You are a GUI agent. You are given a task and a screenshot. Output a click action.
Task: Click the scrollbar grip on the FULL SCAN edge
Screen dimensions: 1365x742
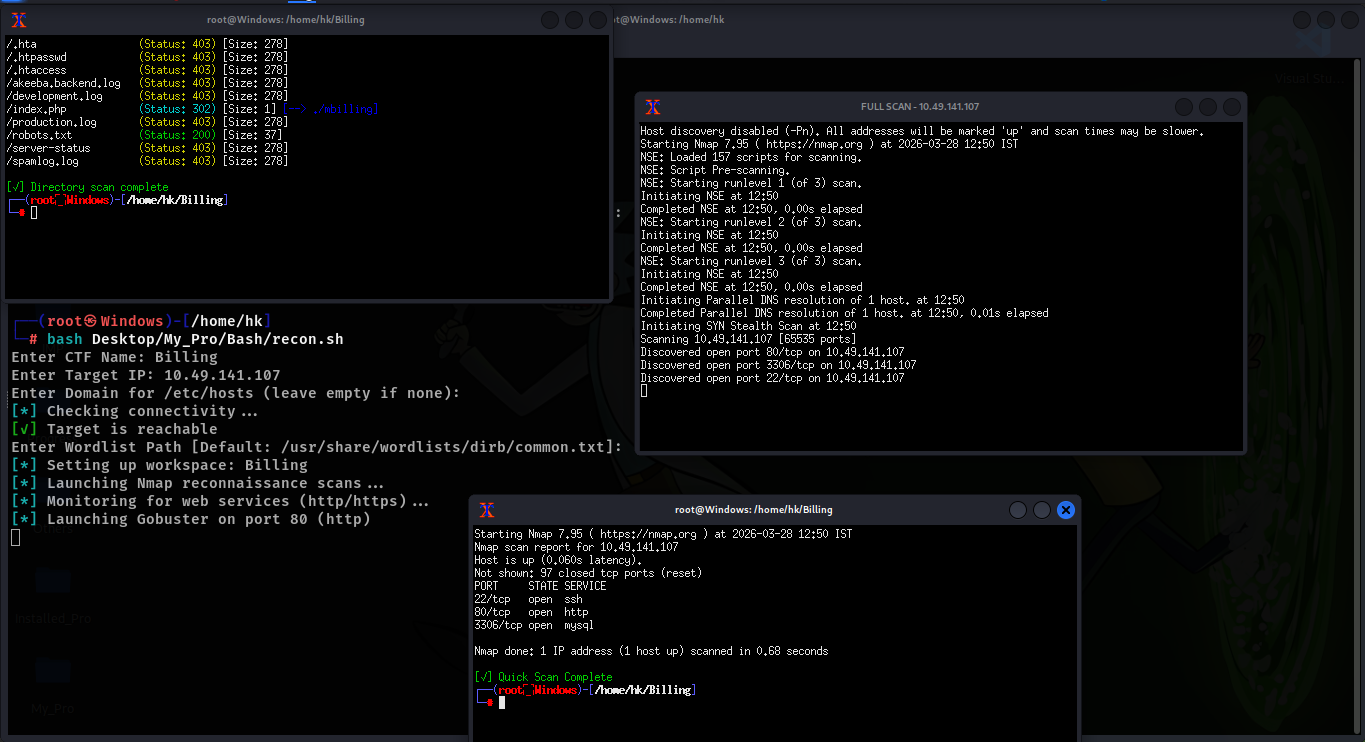[618, 213]
